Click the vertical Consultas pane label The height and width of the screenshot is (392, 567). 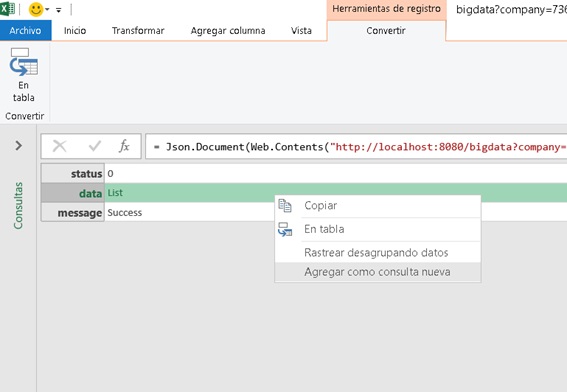pyautogui.click(x=18, y=205)
